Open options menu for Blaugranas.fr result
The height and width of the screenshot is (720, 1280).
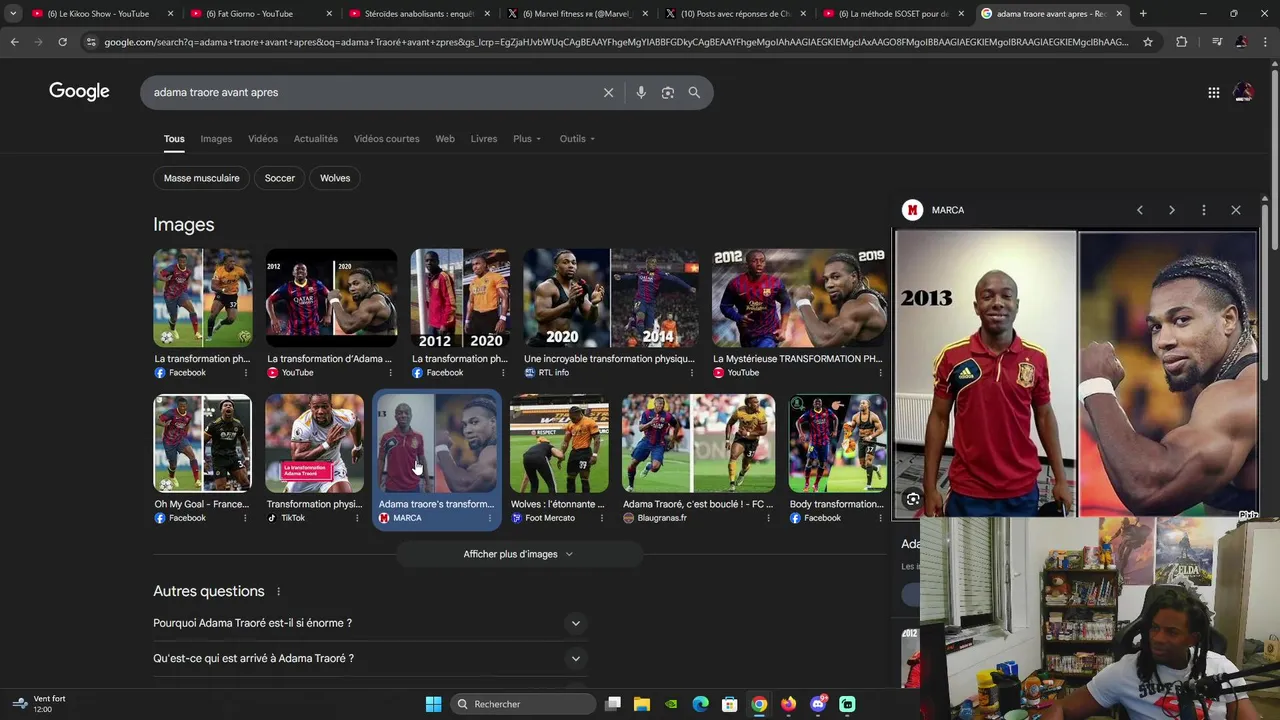point(770,518)
